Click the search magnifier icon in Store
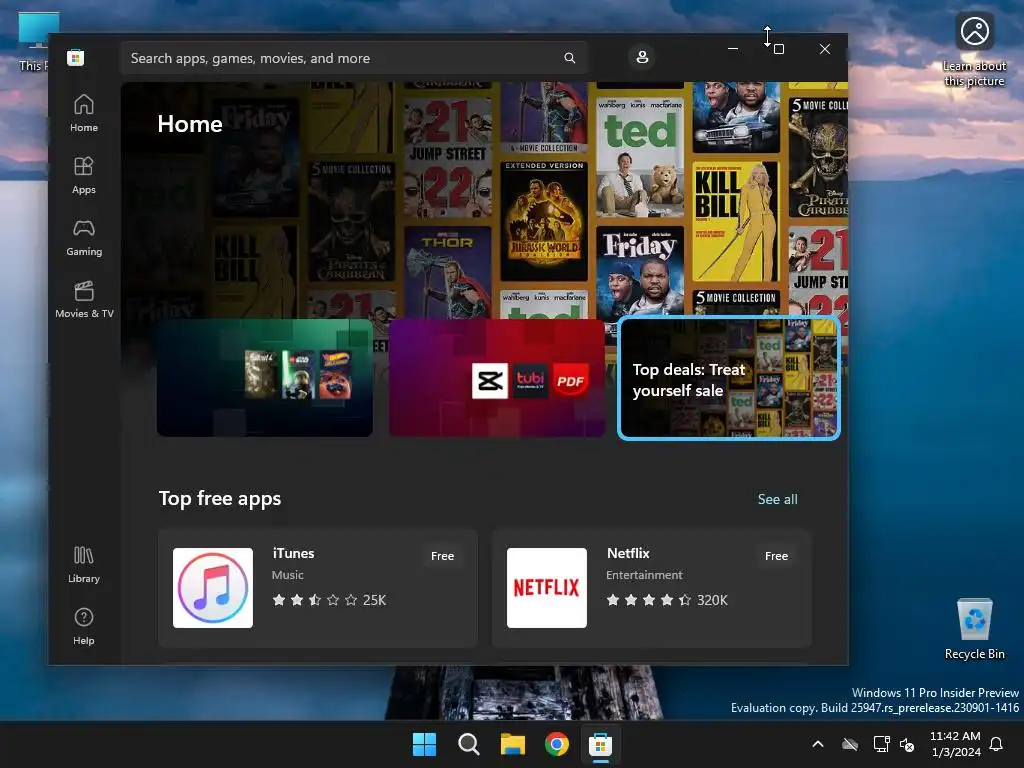The image size is (1024, 768). point(569,58)
